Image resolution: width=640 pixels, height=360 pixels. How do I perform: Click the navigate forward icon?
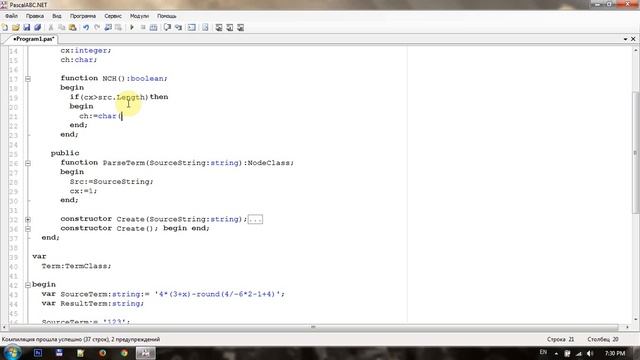point(118,27)
